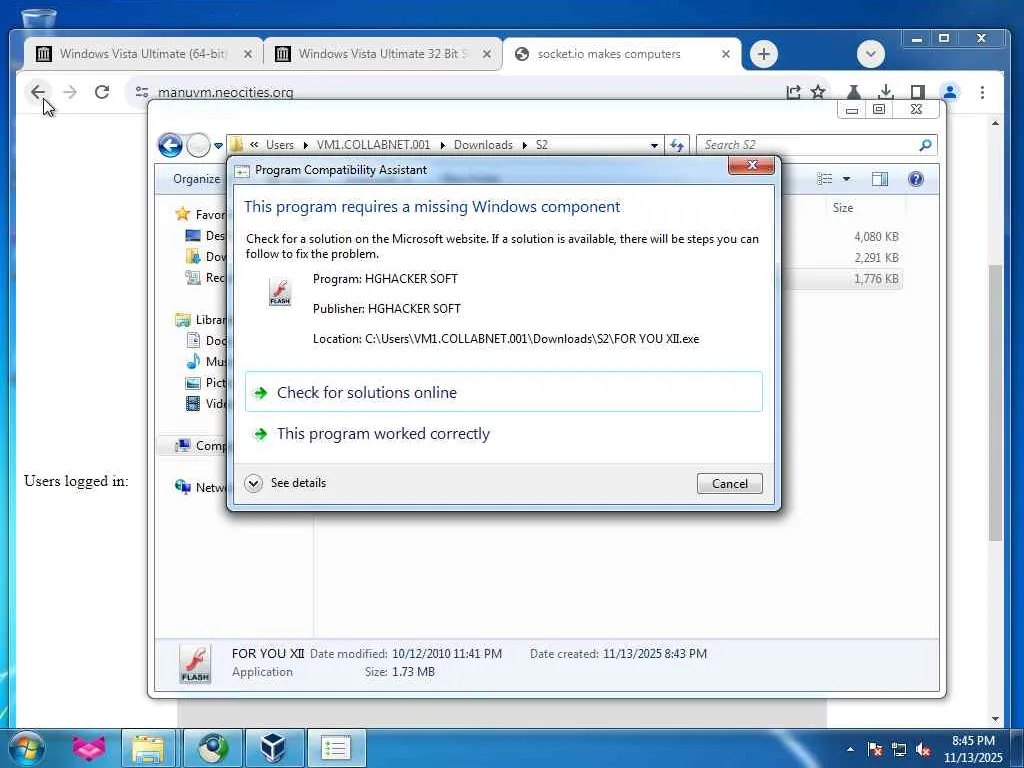Image resolution: width=1024 pixels, height=768 pixels.
Task: Open the list app taskbar icon
Action: coord(336,748)
